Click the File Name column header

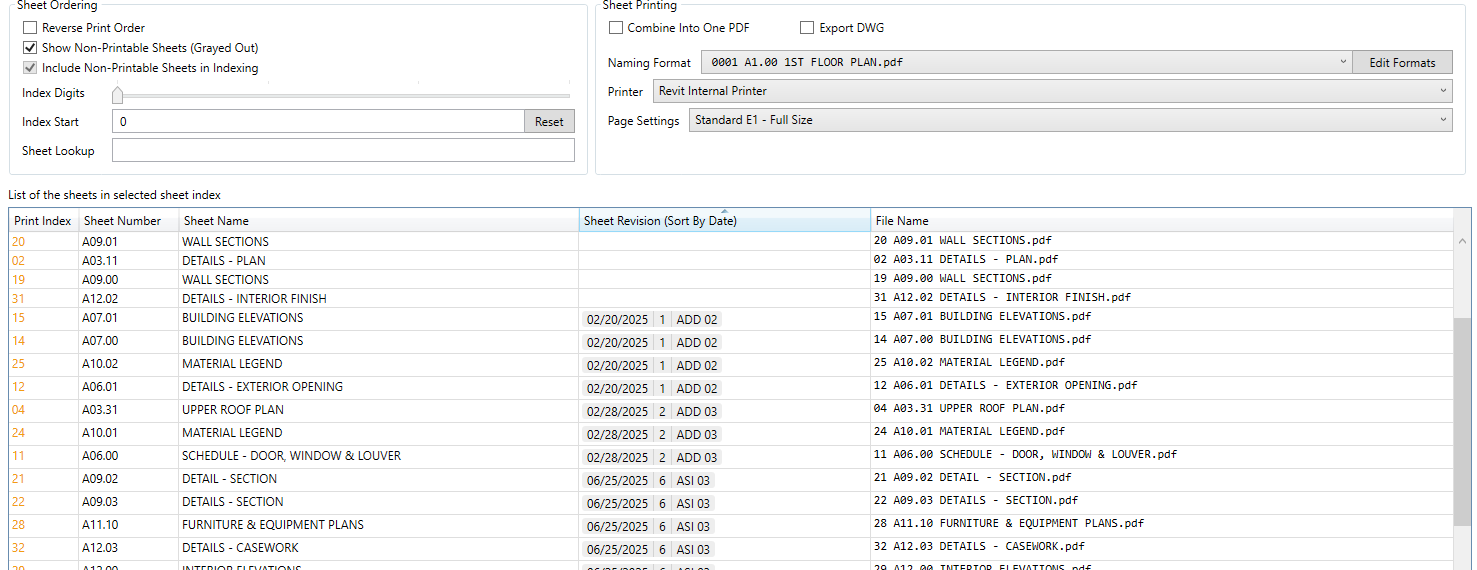(x=902, y=221)
